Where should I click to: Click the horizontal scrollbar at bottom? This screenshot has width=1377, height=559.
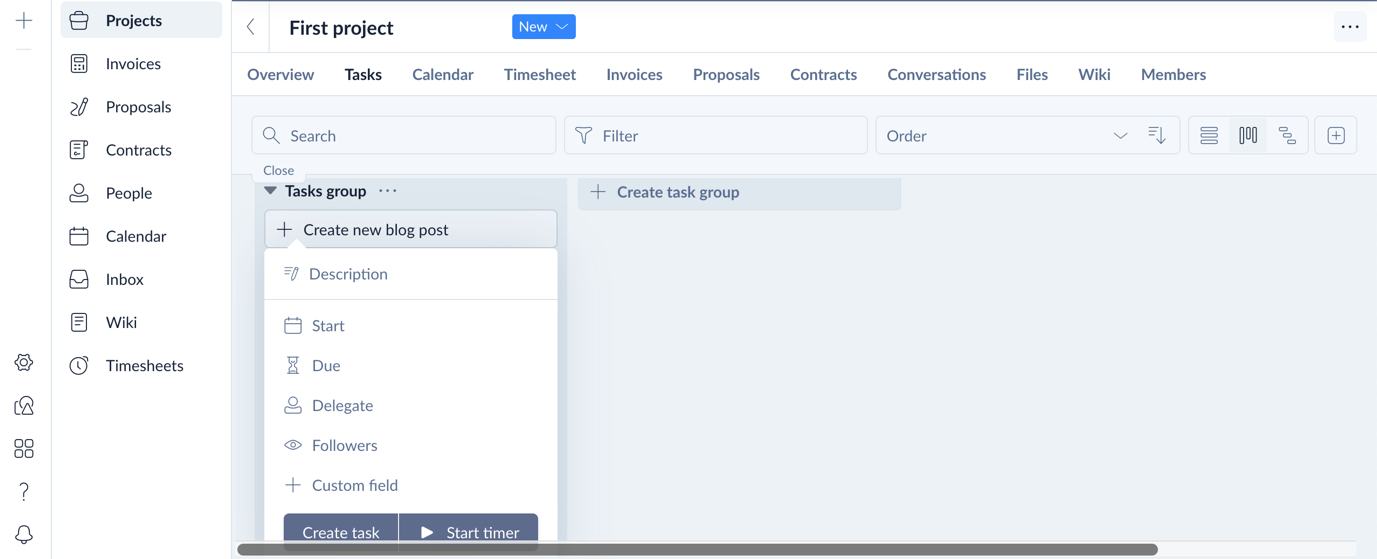pos(697,549)
